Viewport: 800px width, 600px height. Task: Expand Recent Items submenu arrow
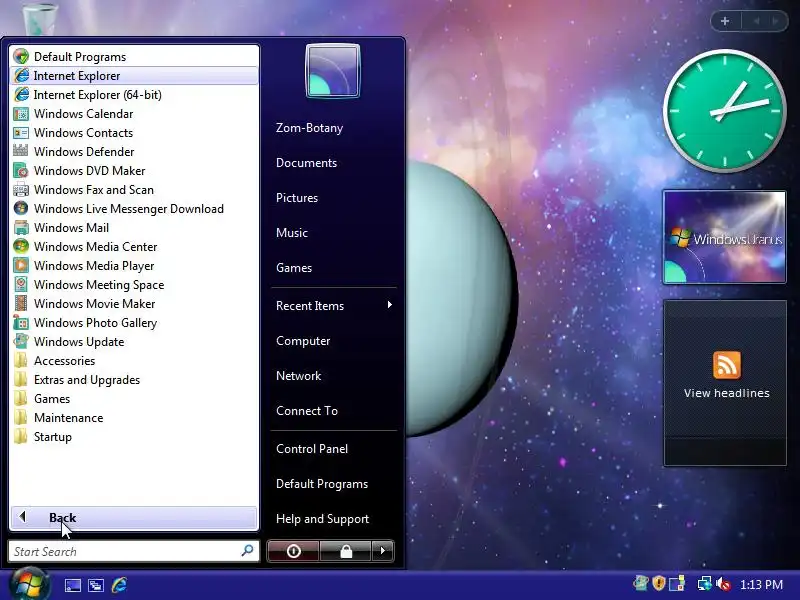(x=390, y=305)
